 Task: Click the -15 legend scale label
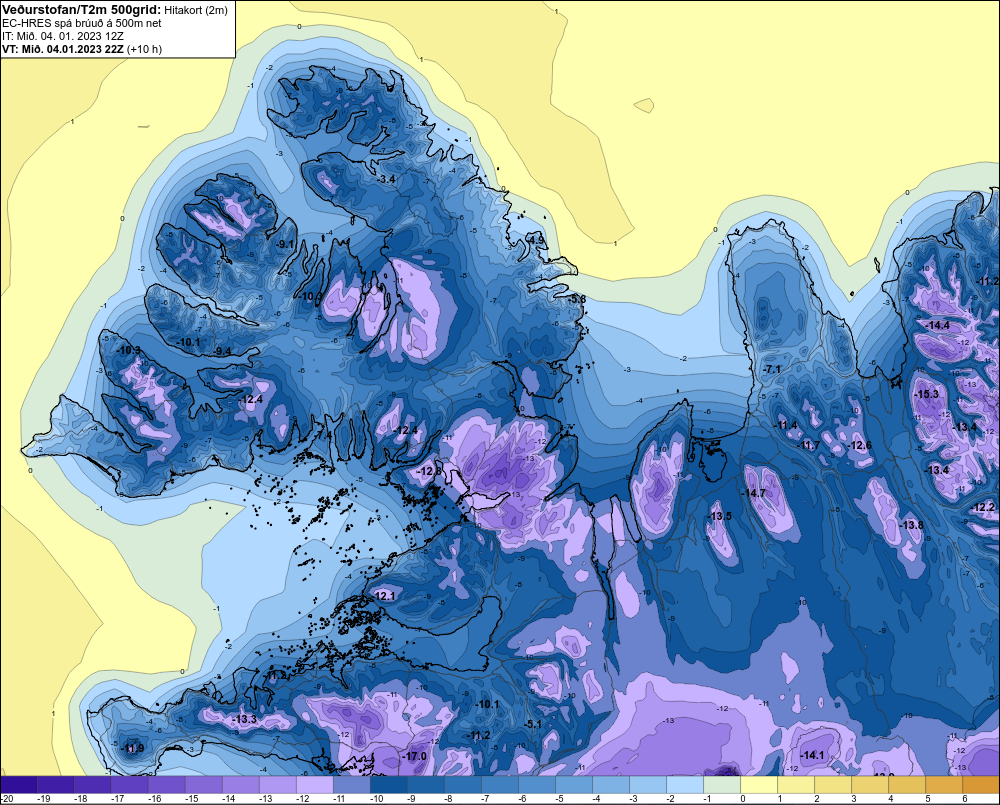tap(192, 799)
